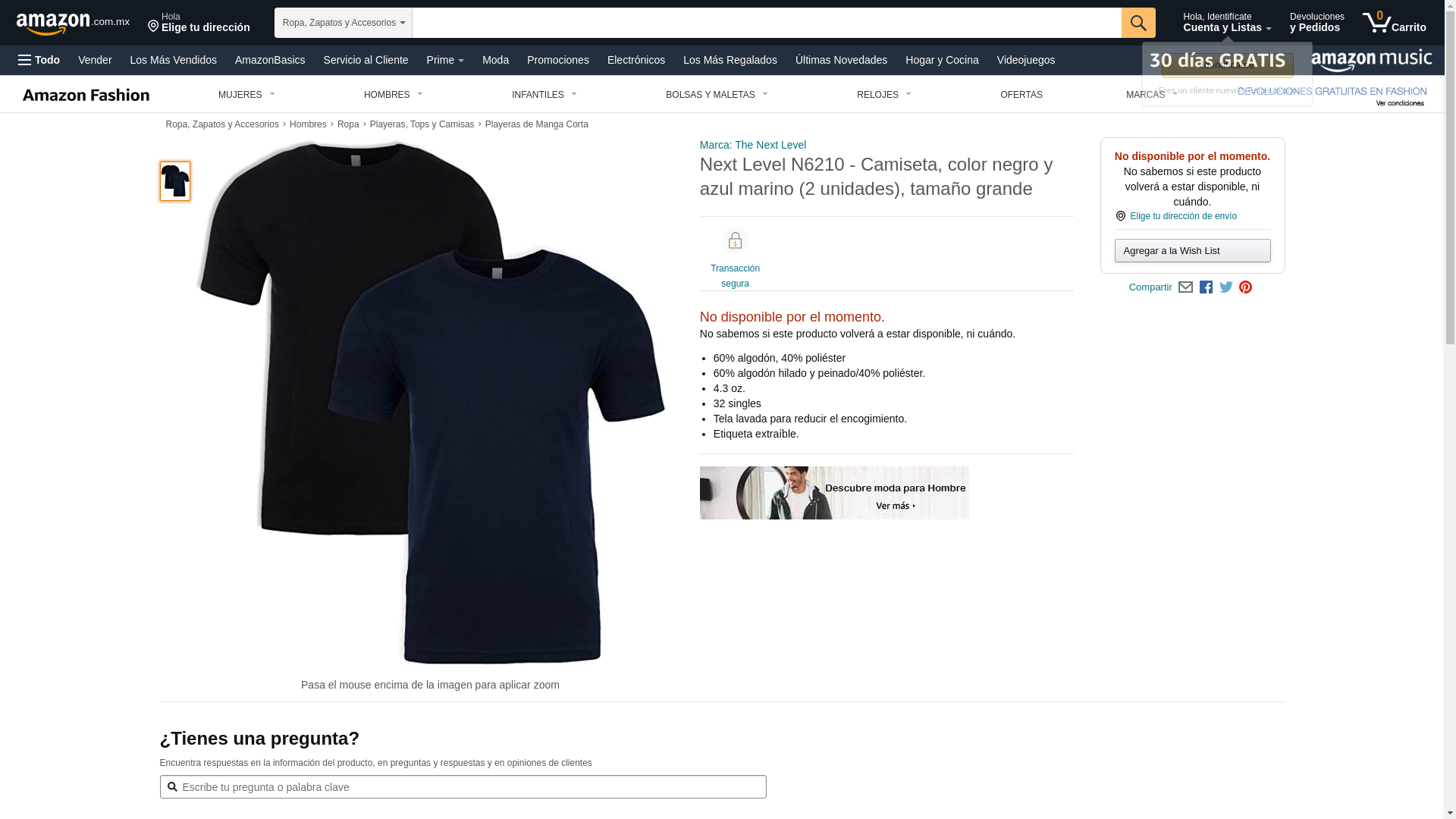Share on Pinterest icon
The width and height of the screenshot is (1456, 819).
pyautogui.click(x=1245, y=287)
